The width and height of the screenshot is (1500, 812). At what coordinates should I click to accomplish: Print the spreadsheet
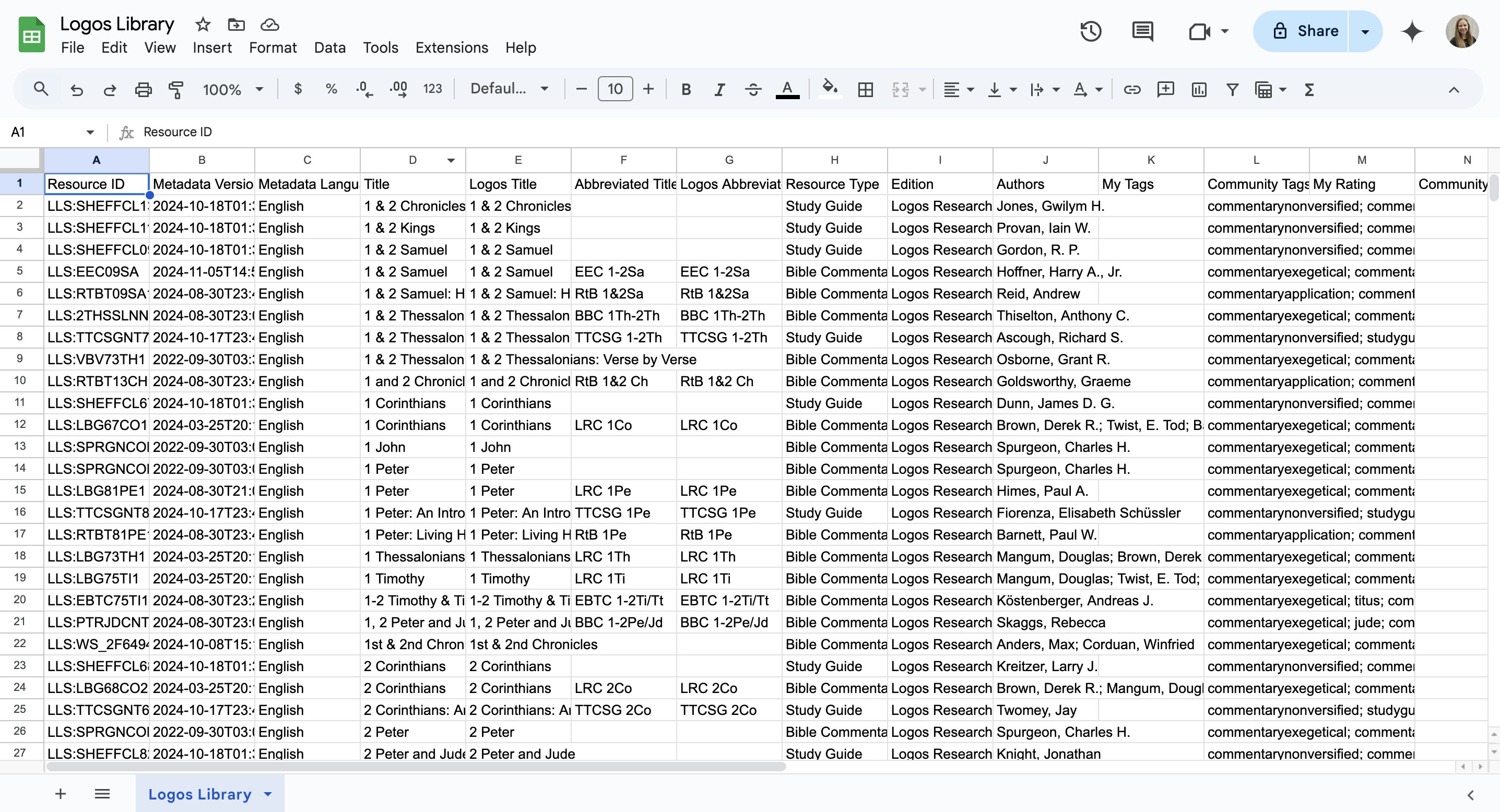point(143,89)
